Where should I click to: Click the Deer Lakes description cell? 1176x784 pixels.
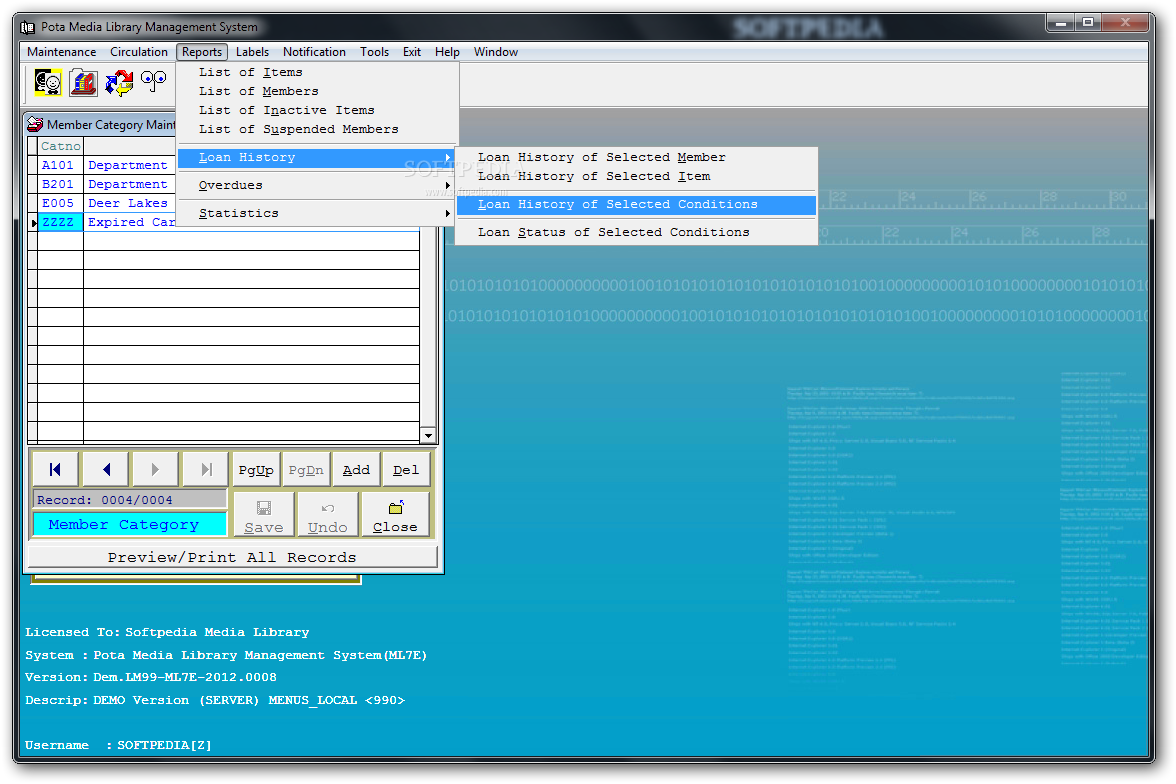pos(129,203)
